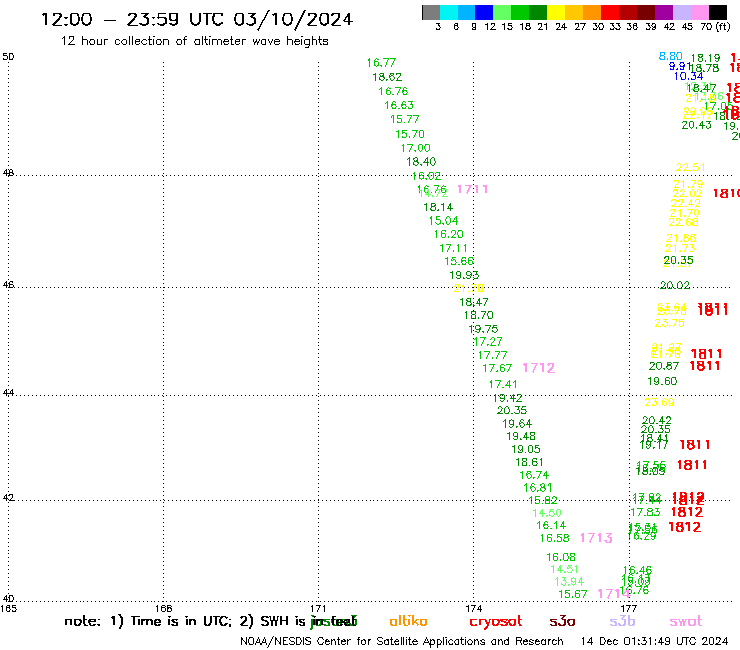The image size is (740, 650).
Task: Click the 's3a' satellite legend label
Action: (x=562, y=622)
